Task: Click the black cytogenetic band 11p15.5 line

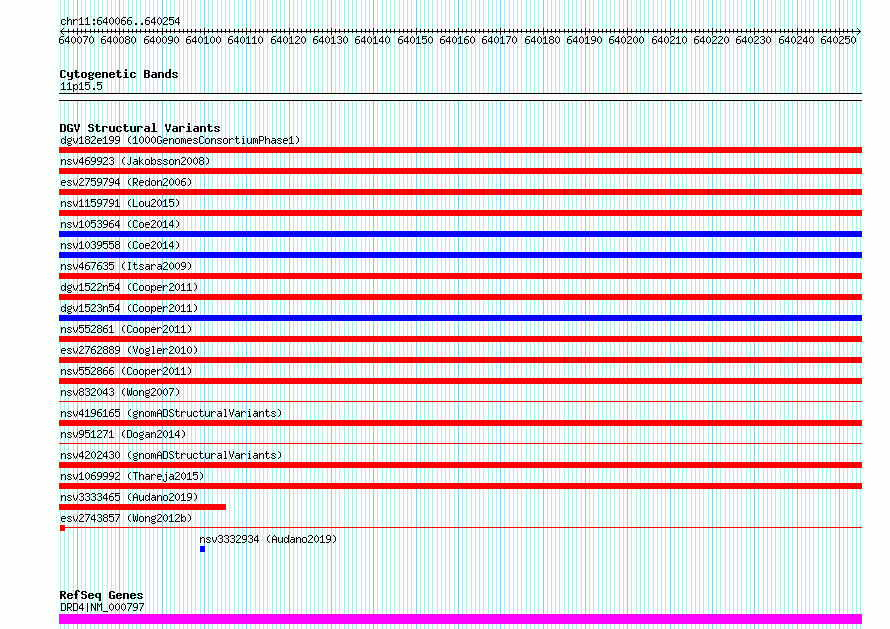Action: coord(460,97)
